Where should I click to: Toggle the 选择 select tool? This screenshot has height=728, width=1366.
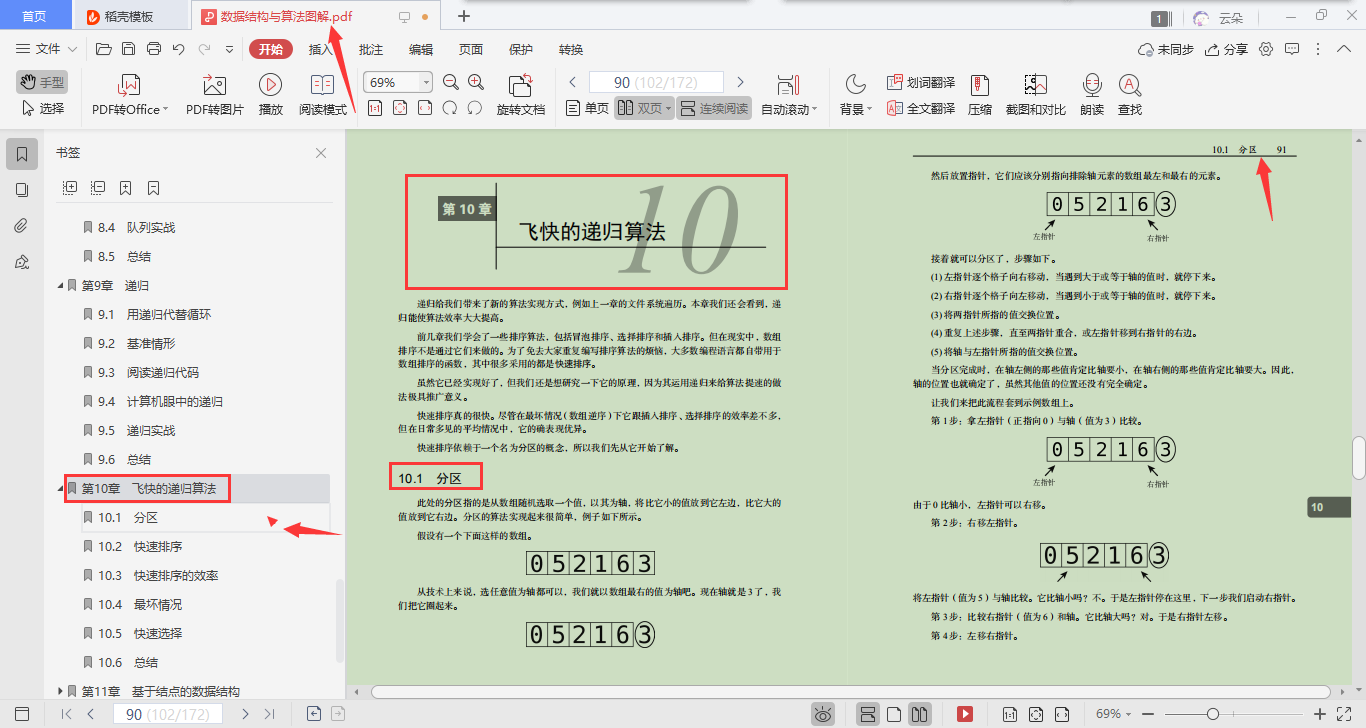42,108
